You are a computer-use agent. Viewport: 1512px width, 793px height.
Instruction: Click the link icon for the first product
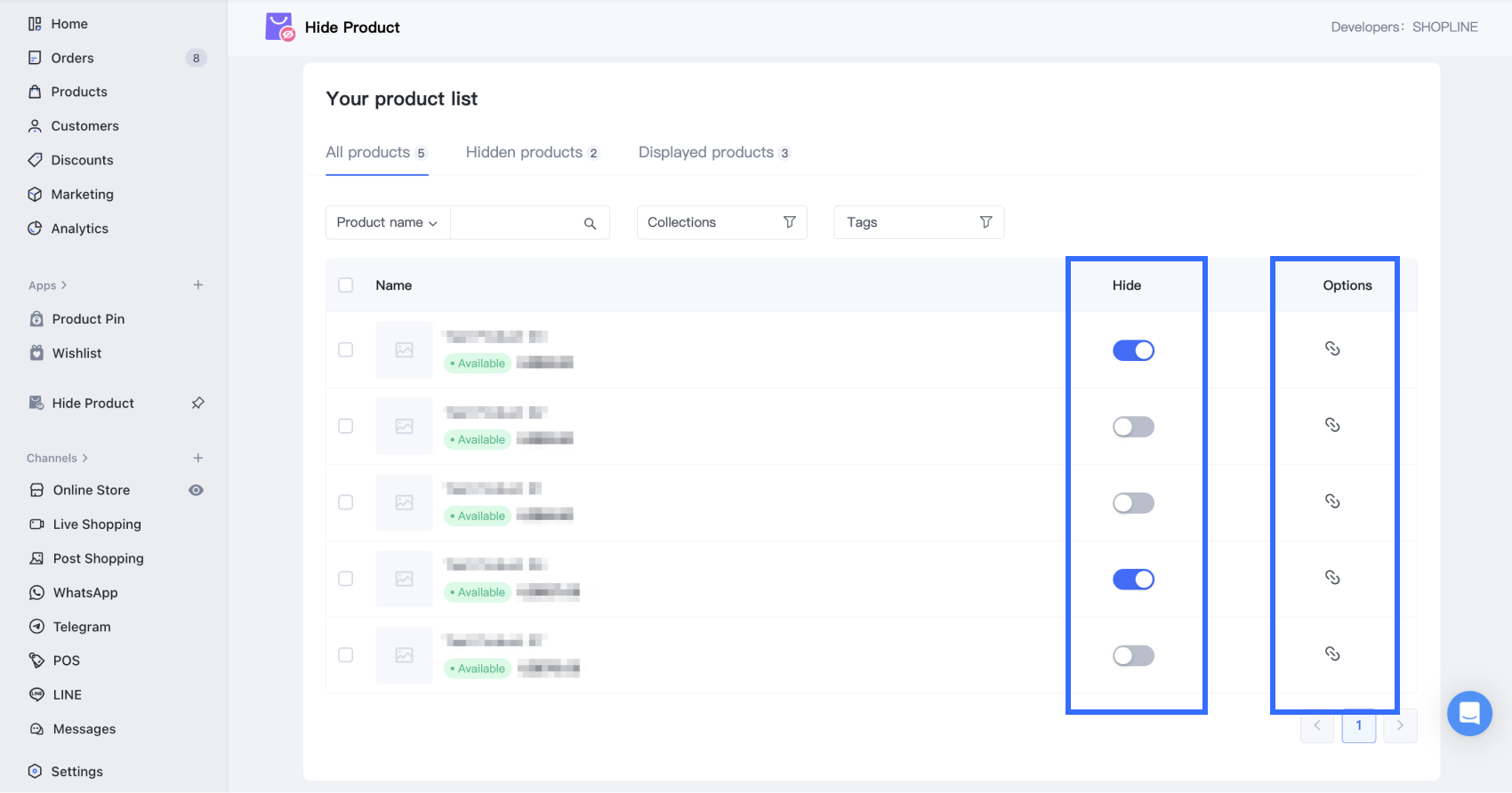[1331, 348]
